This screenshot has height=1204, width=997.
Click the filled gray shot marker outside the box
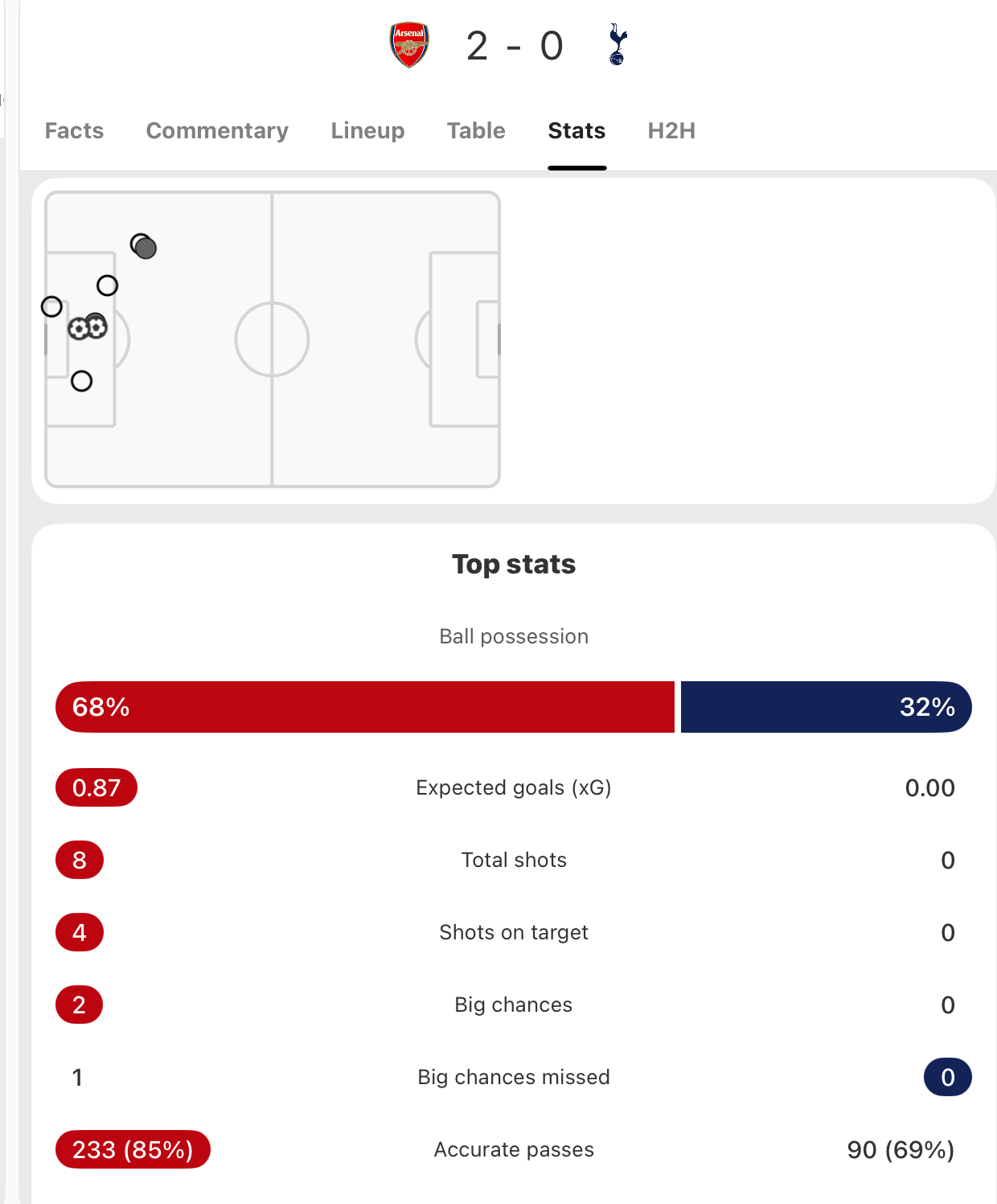pos(146,248)
